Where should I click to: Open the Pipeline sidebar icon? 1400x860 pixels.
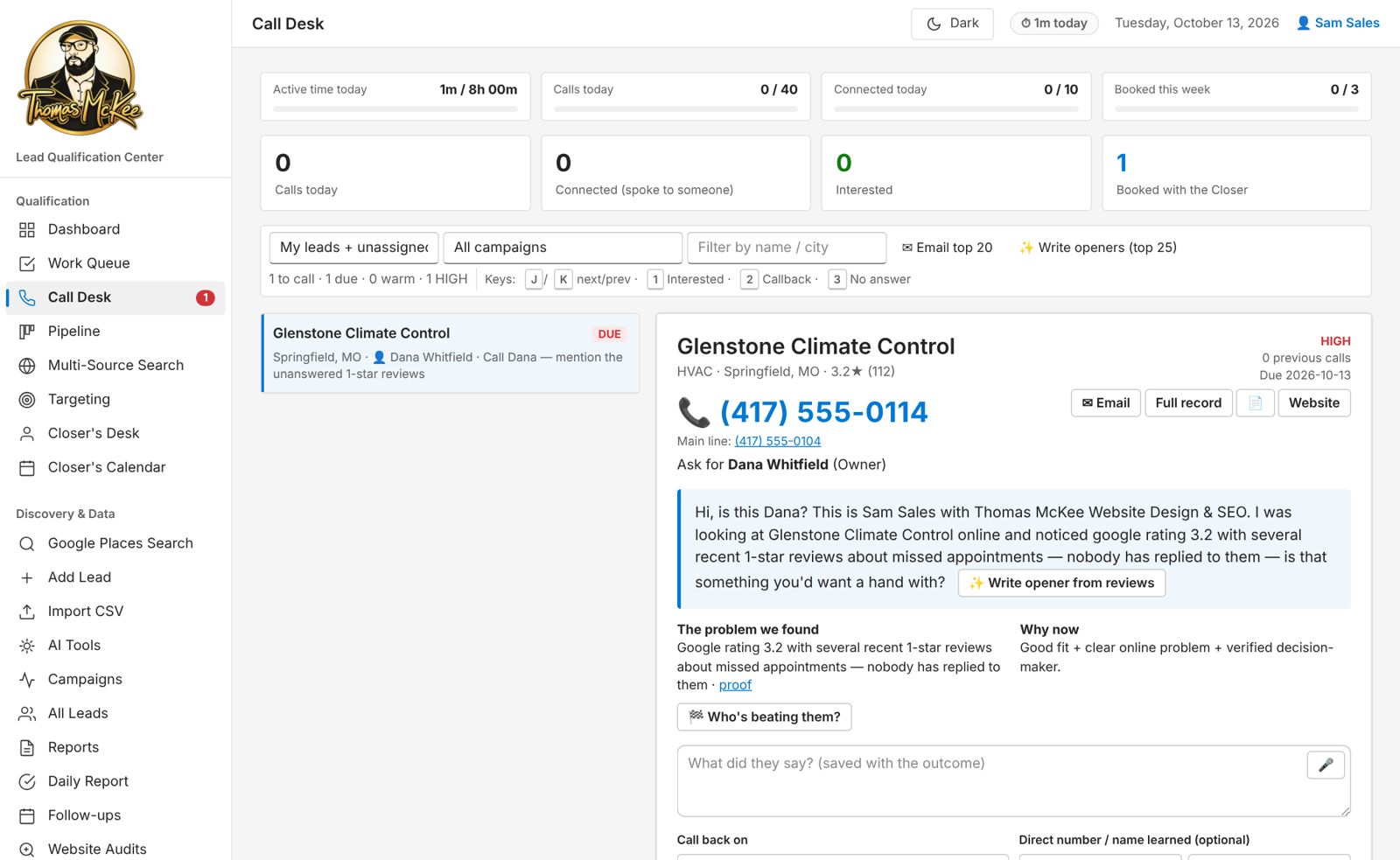click(x=27, y=332)
